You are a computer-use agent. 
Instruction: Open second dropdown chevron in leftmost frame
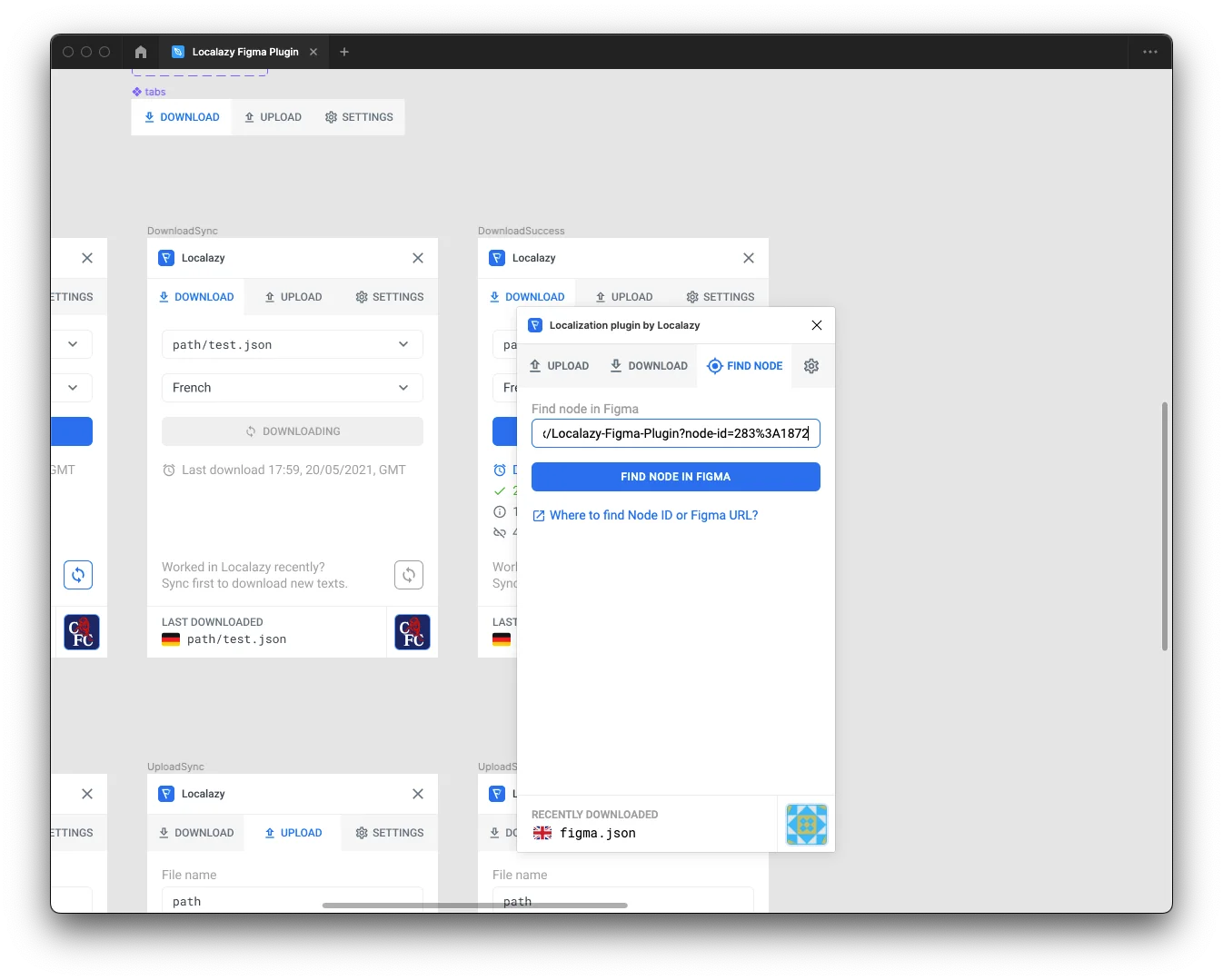click(x=73, y=388)
